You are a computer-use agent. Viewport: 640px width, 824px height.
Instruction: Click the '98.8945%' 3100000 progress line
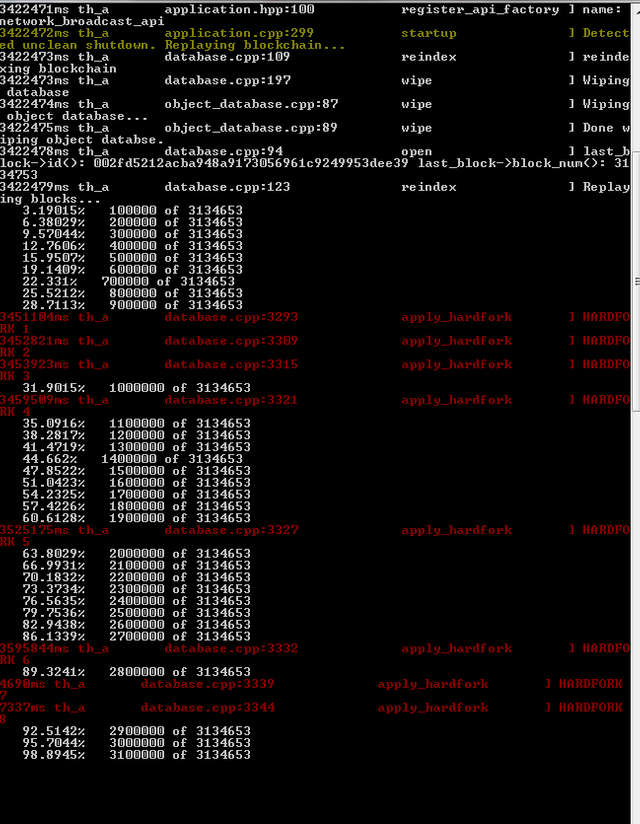(x=137, y=755)
